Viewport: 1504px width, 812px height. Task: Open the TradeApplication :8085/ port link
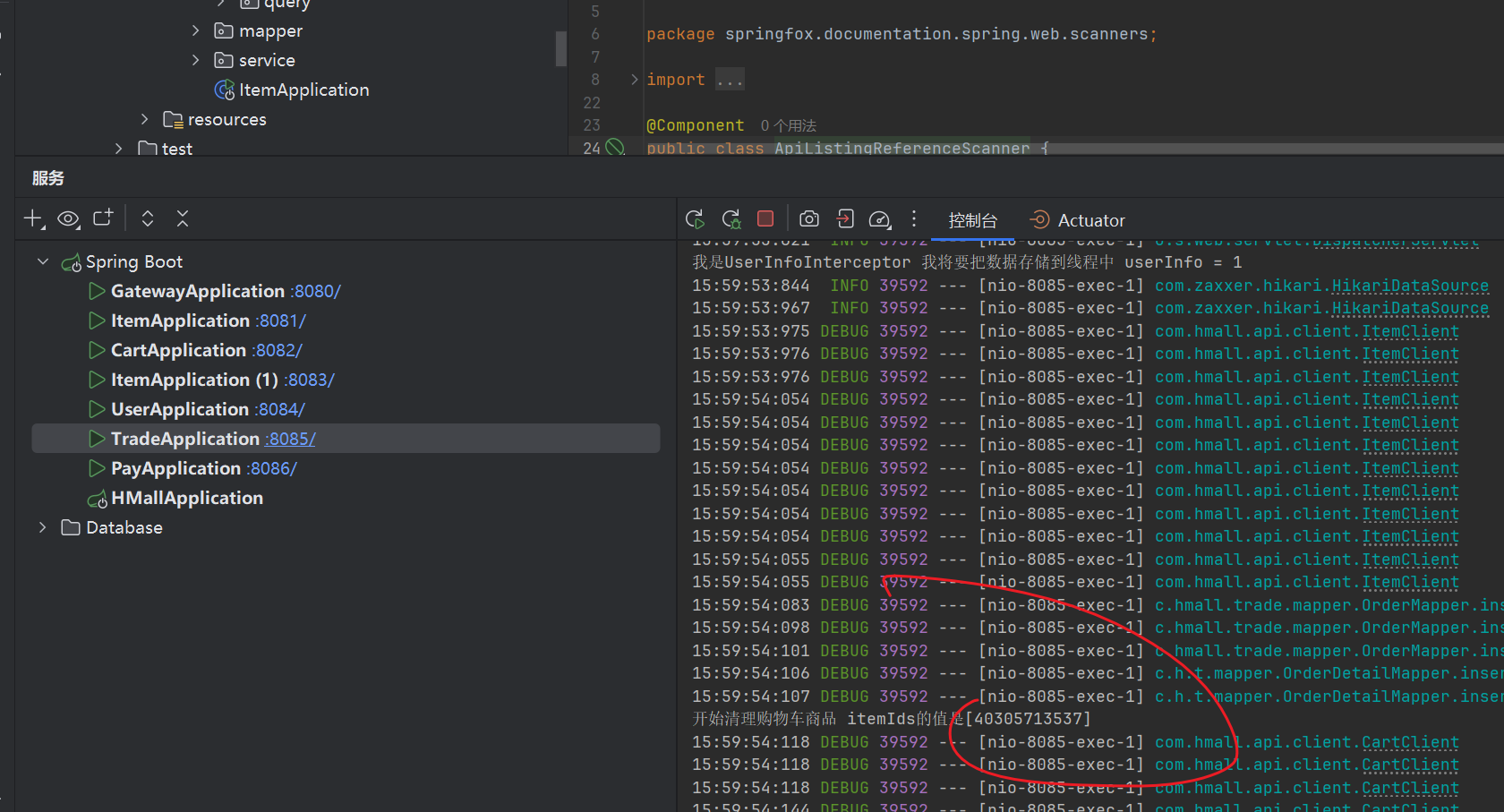290,439
